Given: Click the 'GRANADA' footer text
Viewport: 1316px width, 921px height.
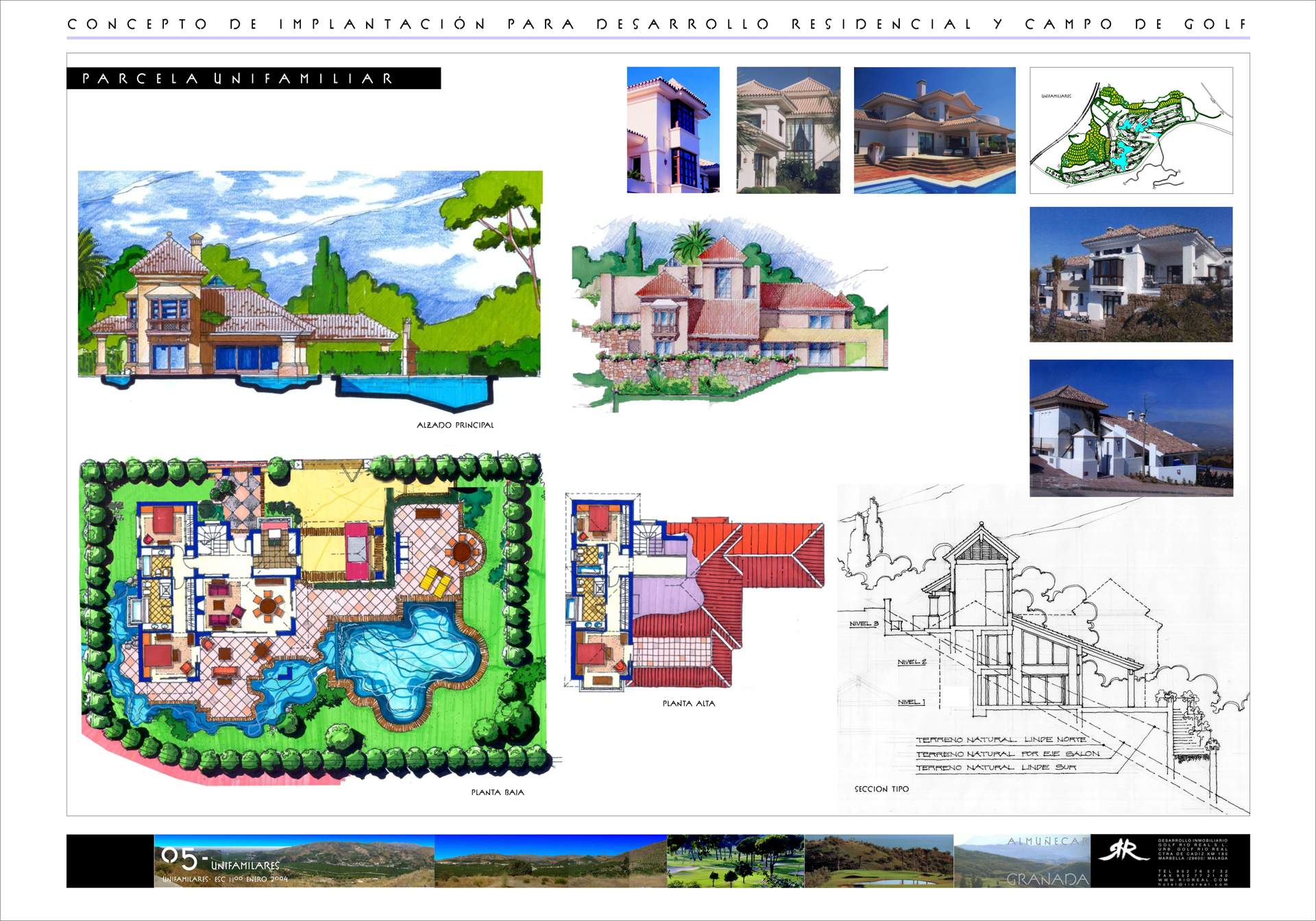Looking at the screenshot, I should 1047,879.
